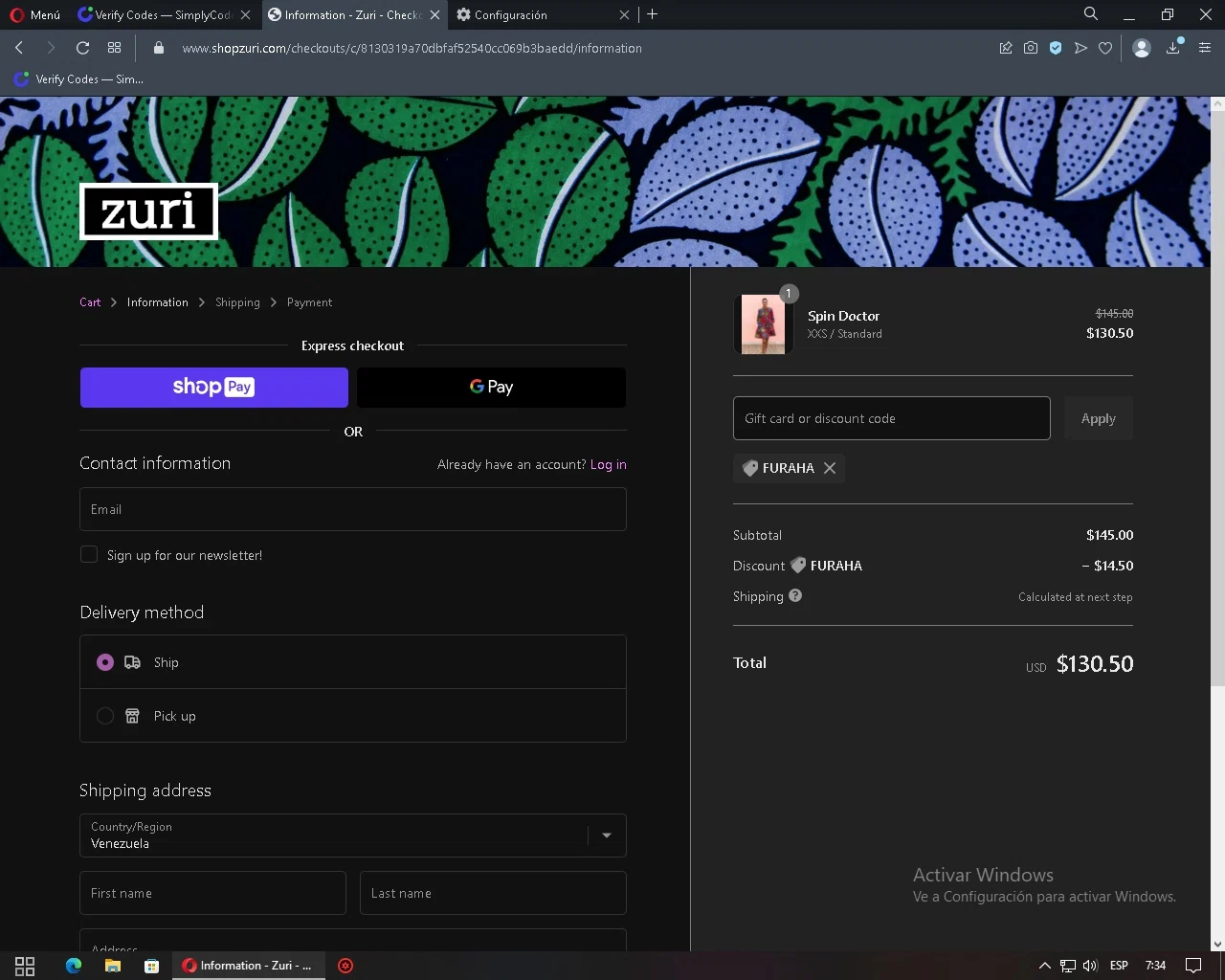Close the Verify Codes tab
The image size is (1225, 980).
coord(246,14)
